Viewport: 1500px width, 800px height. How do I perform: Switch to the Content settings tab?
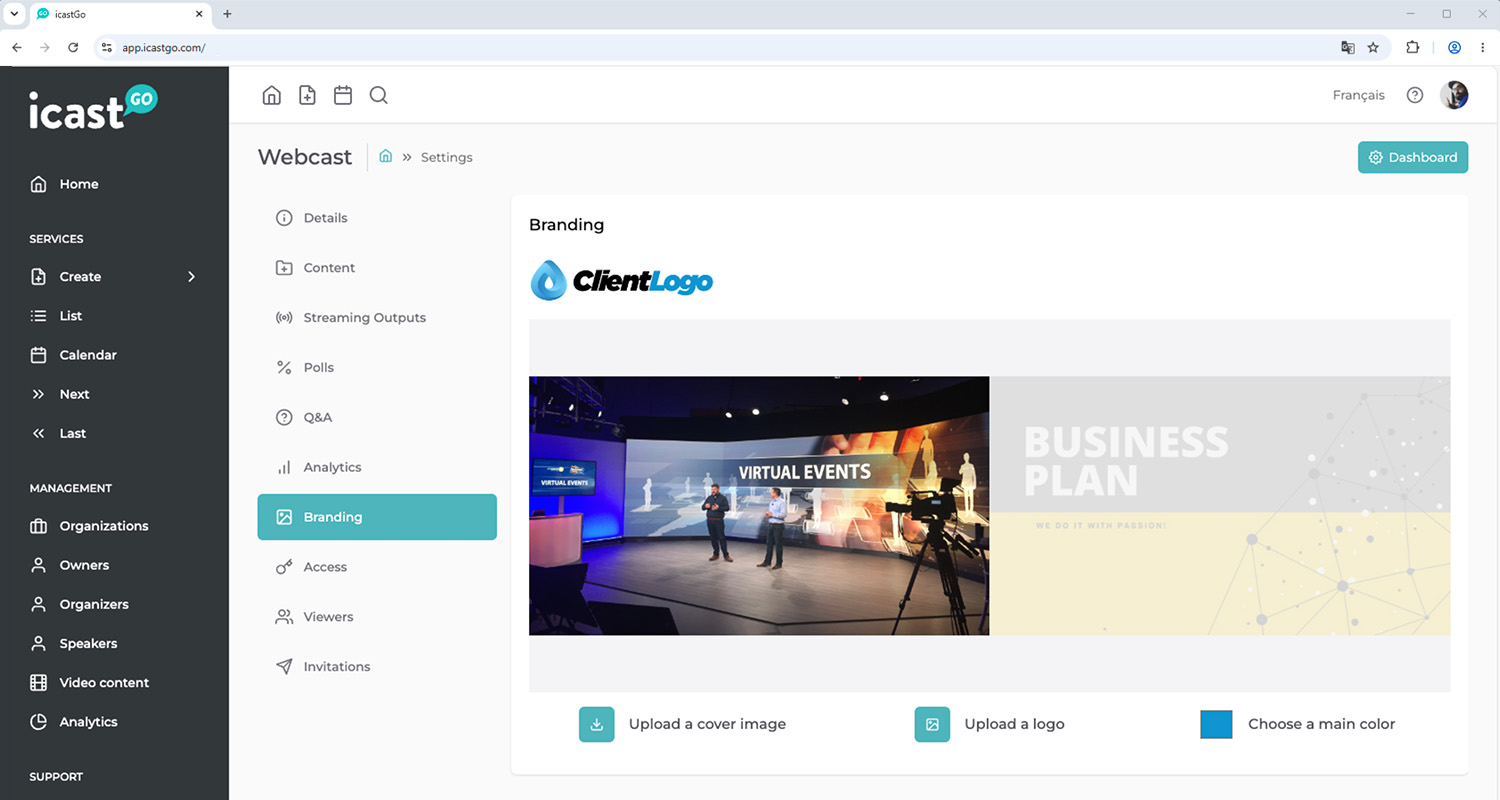377,267
